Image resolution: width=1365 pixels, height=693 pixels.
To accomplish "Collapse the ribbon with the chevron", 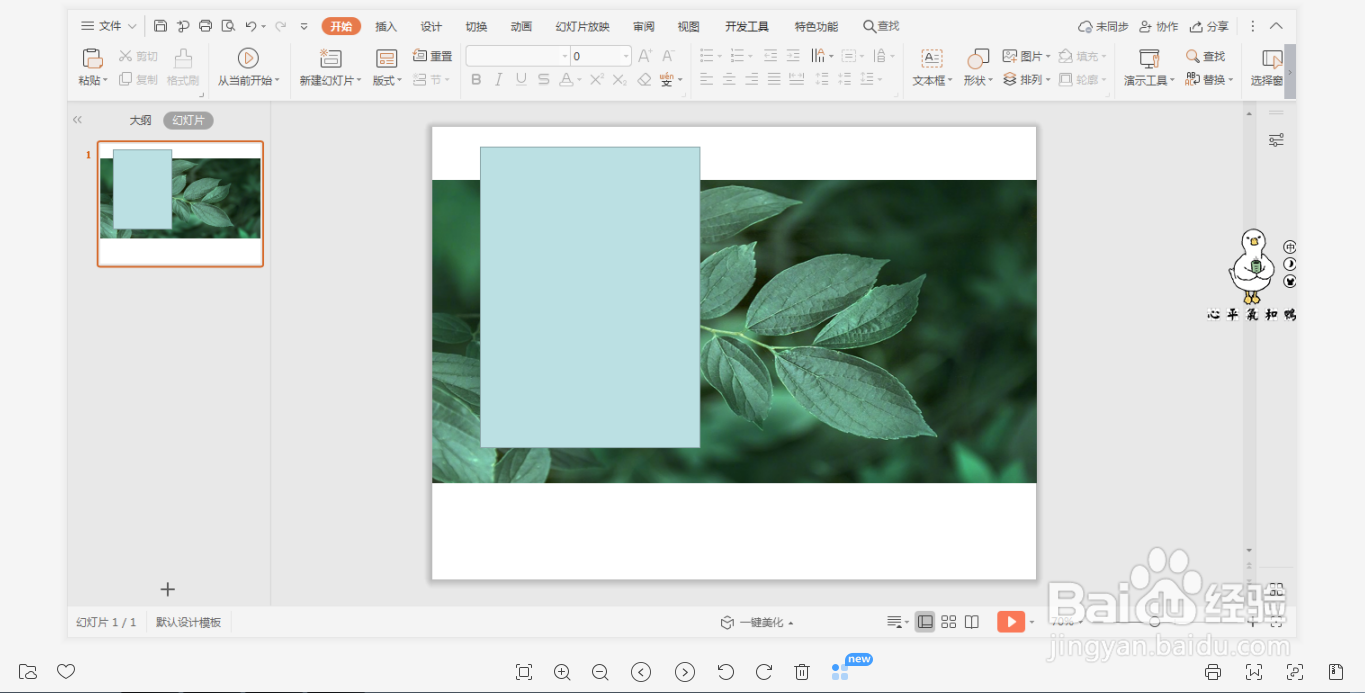I will pos(1276,26).
